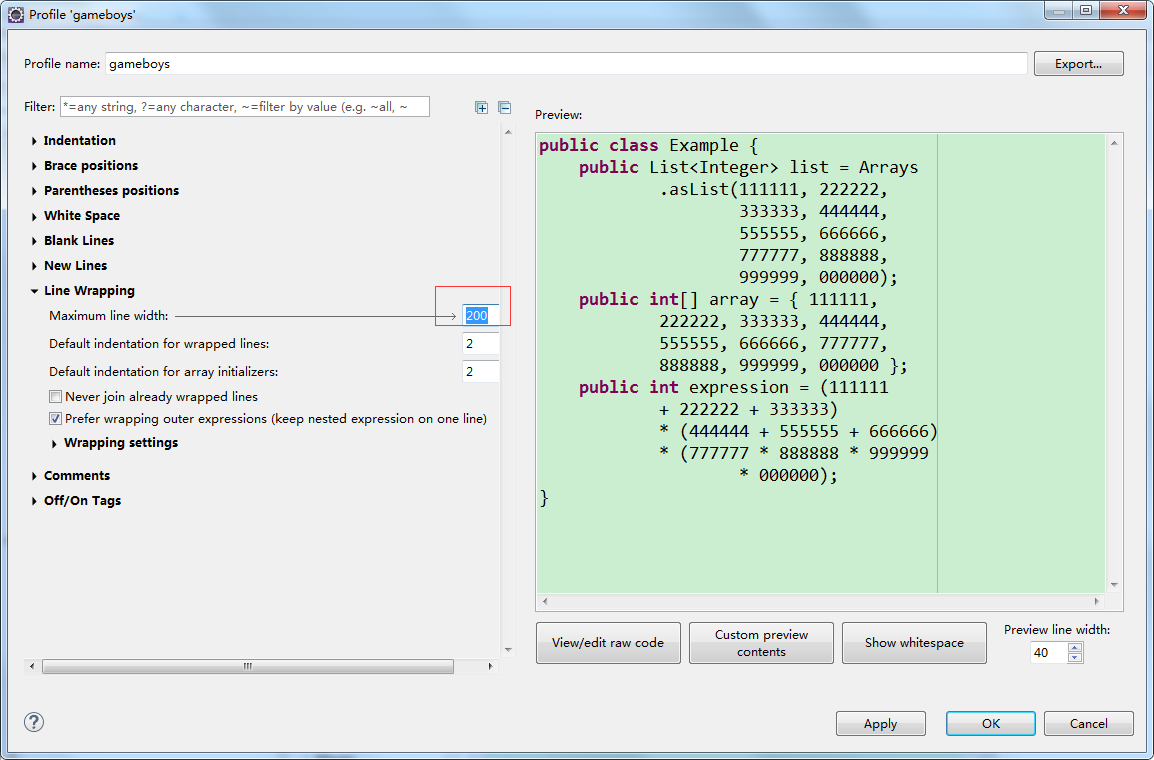Click the settings tree horizontal scrollbar thumb
This screenshot has height=760, width=1154.
click(248, 667)
